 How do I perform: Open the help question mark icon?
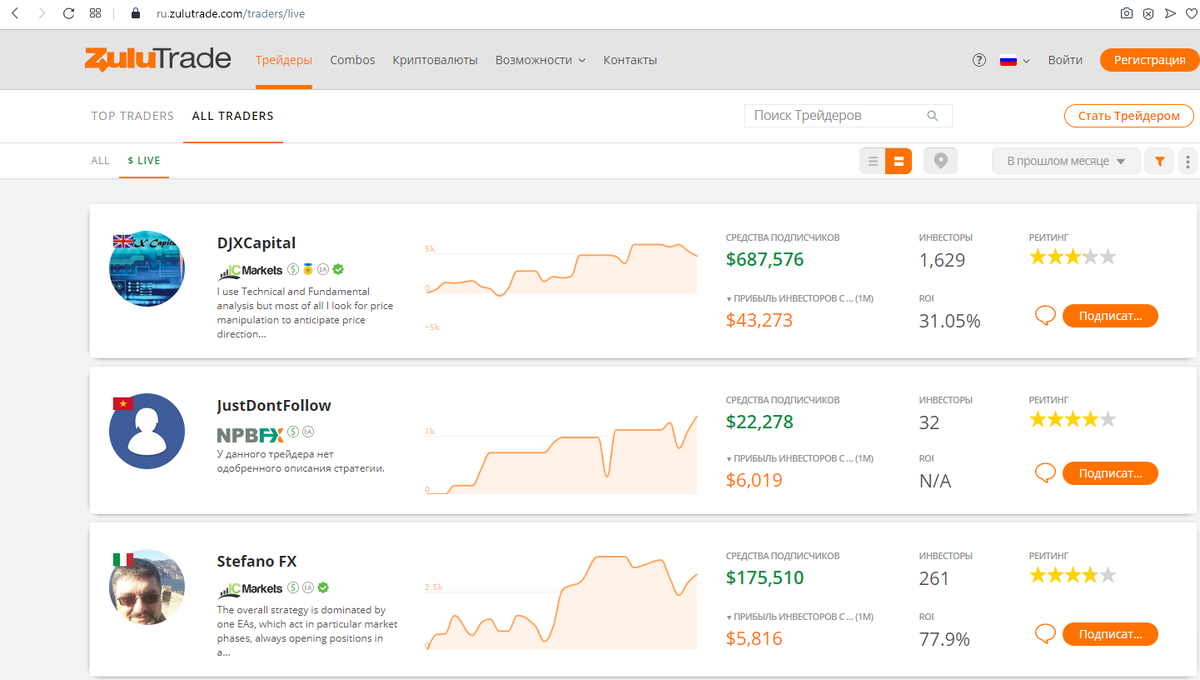point(979,60)
